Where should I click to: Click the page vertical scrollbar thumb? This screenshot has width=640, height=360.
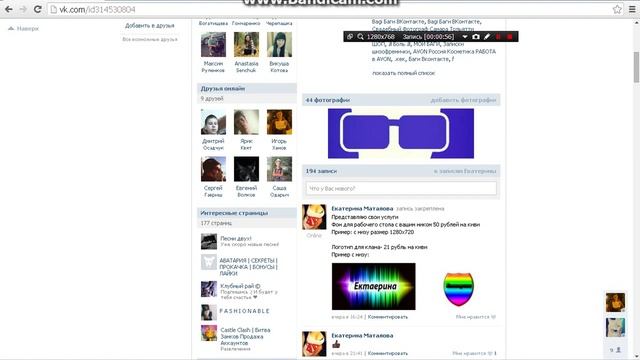click(x=636, y=67)
